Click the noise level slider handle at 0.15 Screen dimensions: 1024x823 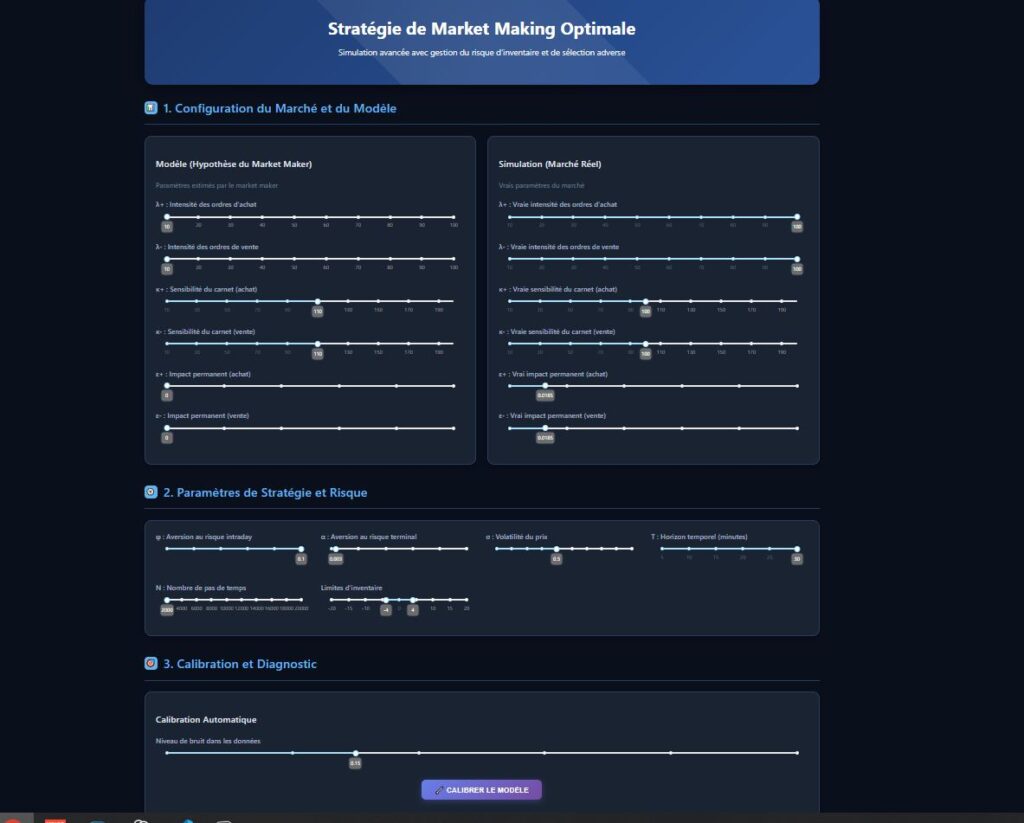355,752
